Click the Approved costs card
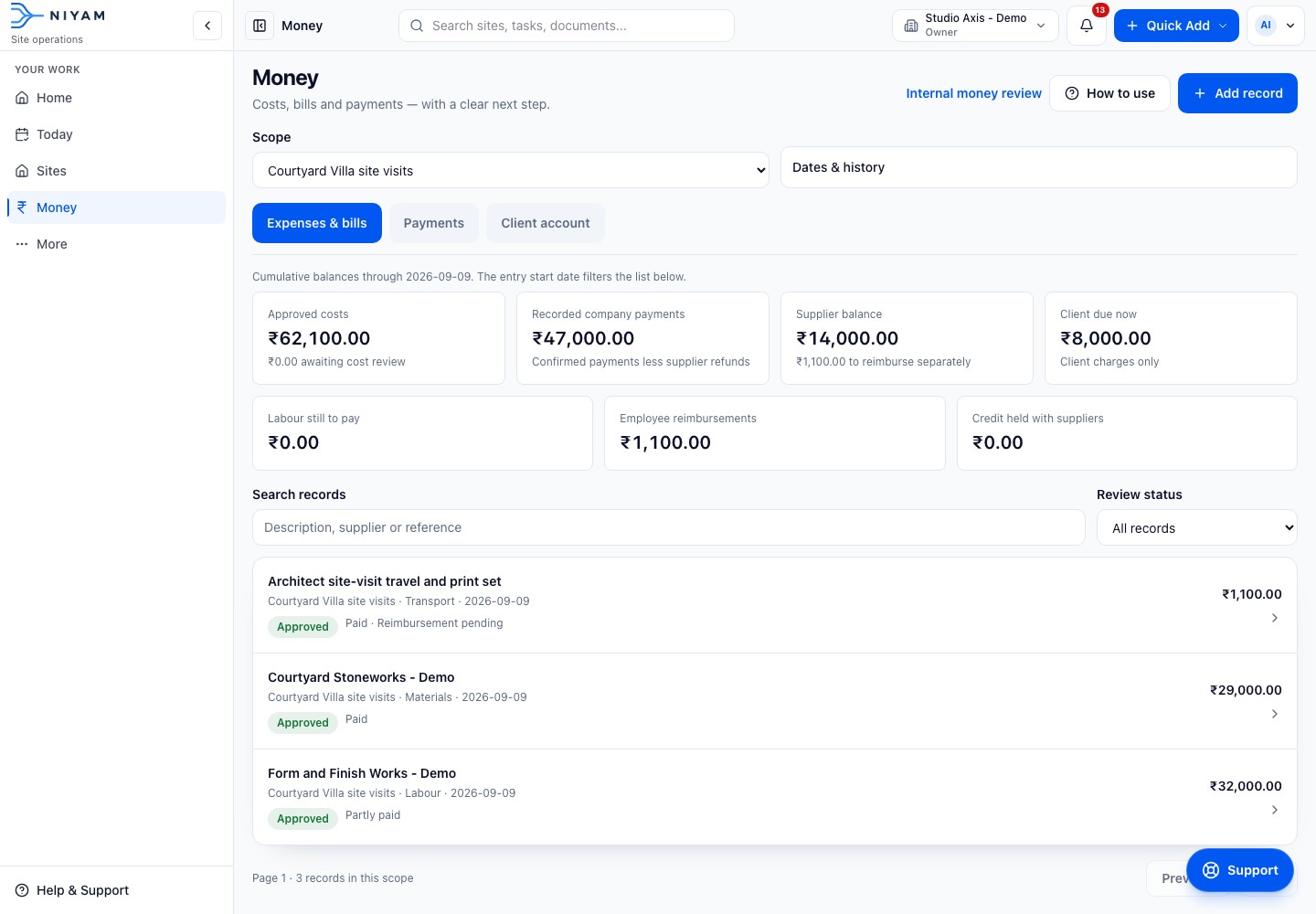The width and height of the screenshot is (1316, 914). click(x=378, y=338)
